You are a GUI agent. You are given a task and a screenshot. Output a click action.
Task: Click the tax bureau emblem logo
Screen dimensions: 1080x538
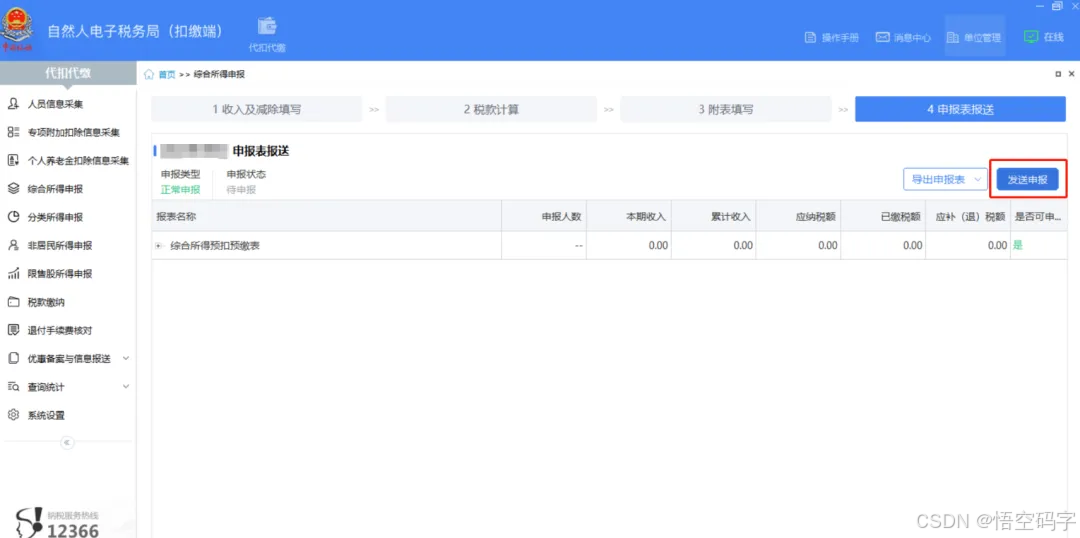pyautogui.click(x=17, y=30)
